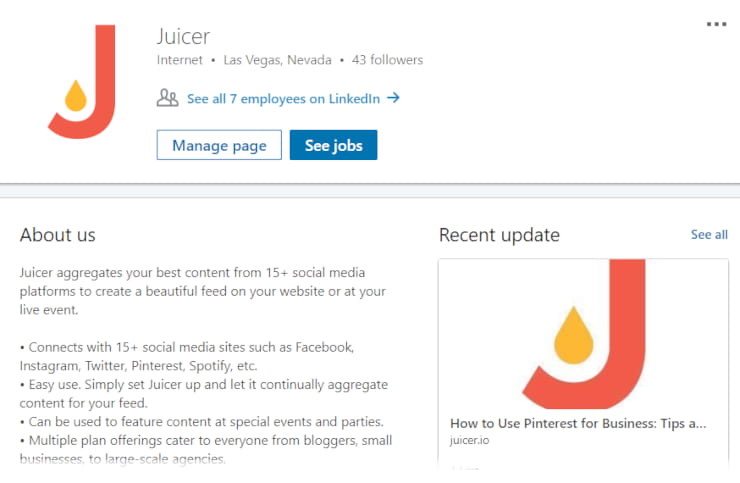Open the How to Use Pinterest article title
Screen dimensions: 740x483
pos(578,424)
